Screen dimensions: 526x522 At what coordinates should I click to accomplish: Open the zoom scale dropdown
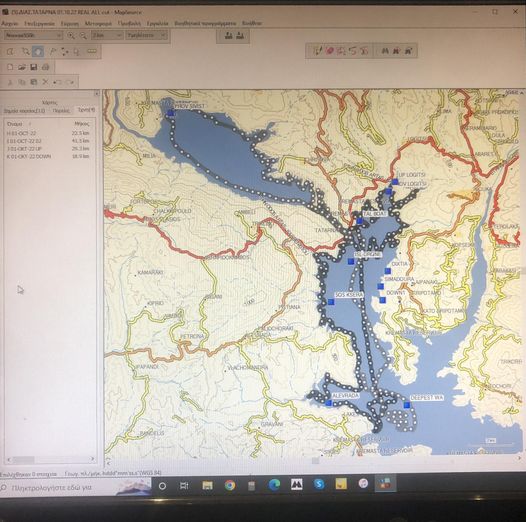(x=107, y=35)
